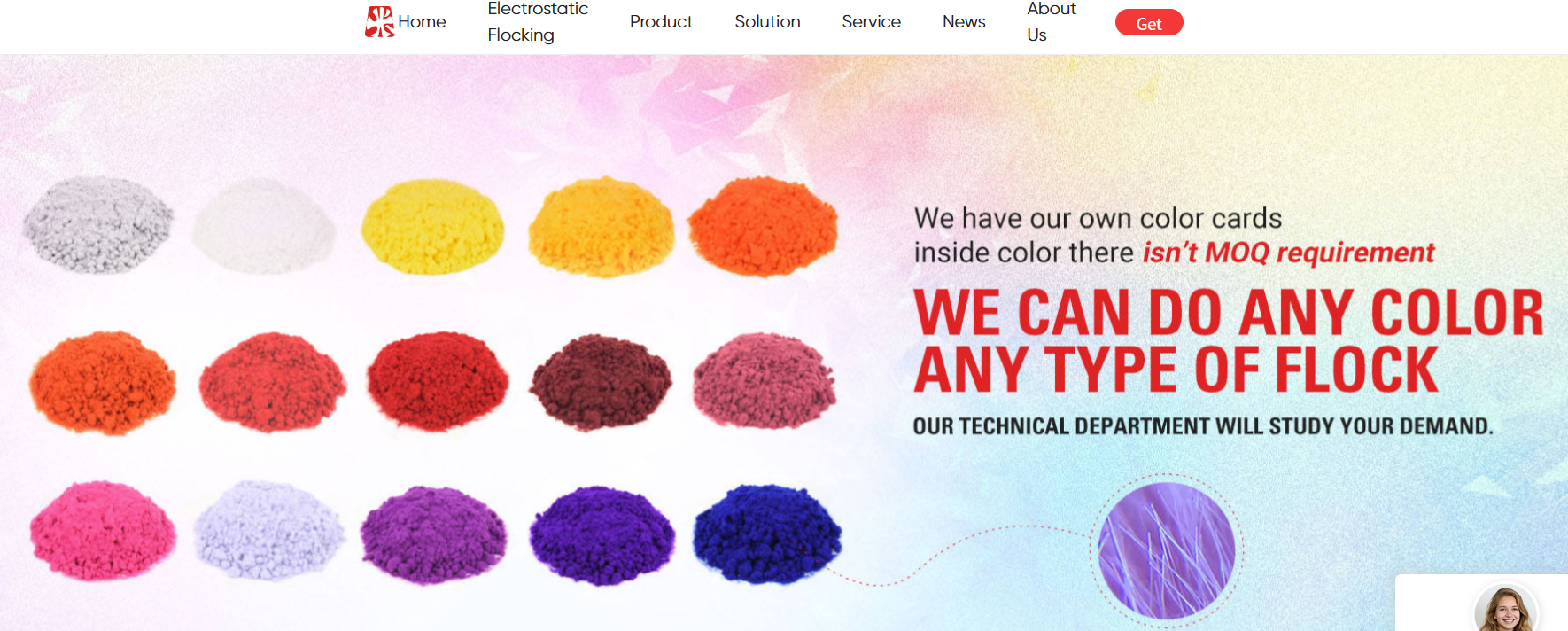
Task: Navigate to the Service page
Action: pos(871,22)
